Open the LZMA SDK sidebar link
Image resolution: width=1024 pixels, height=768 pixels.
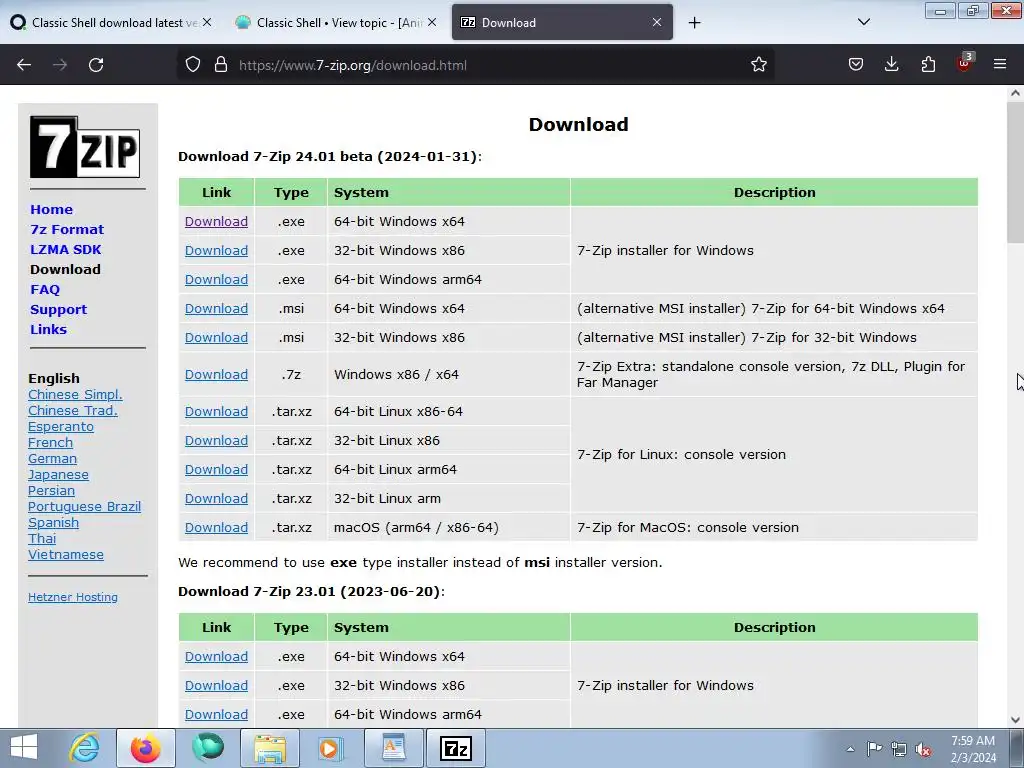[x=65, y=249]
